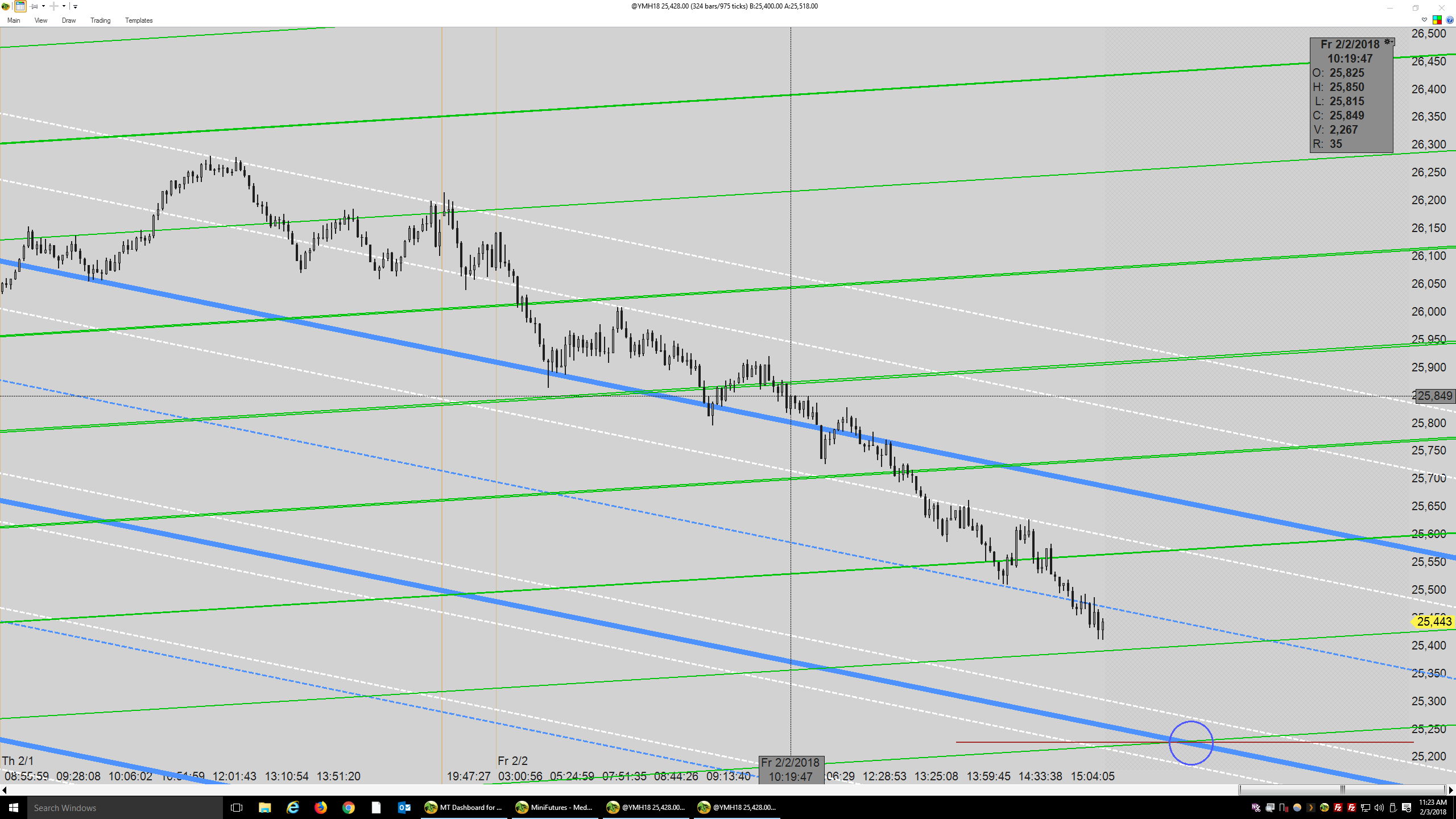Open the volume control tray icon
Viewport: 1456px width, 819px height.
coord(1379,808)
